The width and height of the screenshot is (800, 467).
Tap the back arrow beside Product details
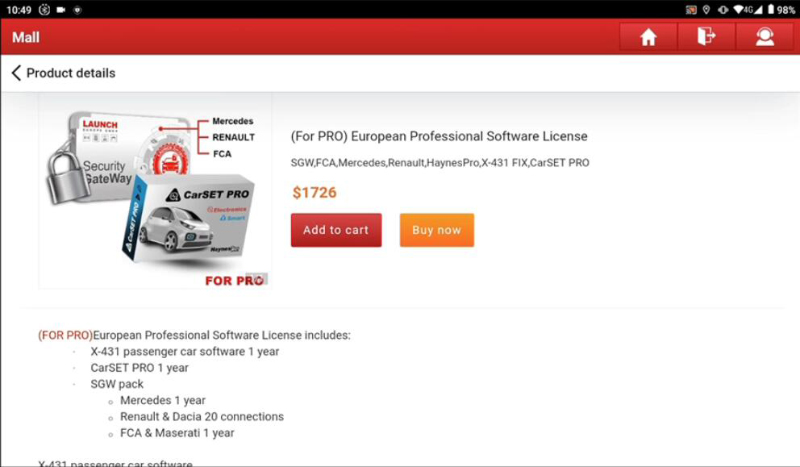(16, 73)
